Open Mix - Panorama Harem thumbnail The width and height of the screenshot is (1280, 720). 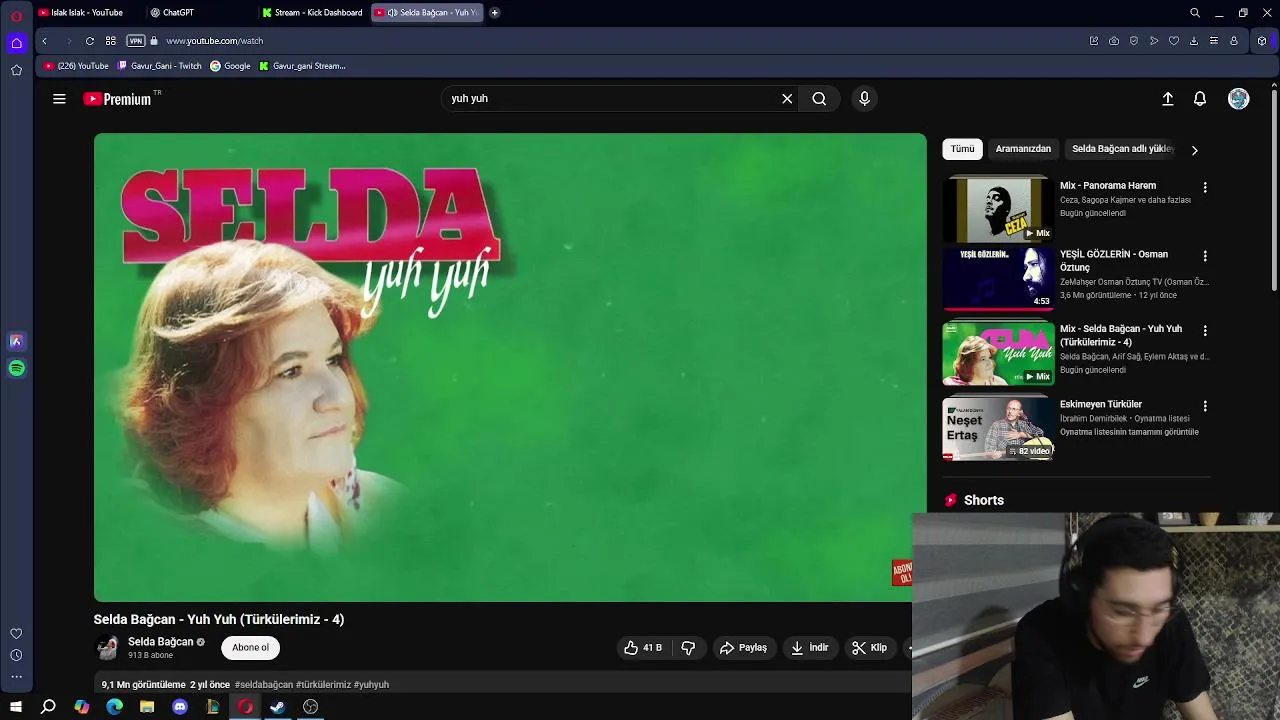pyautogui.click(x=998, y=210)
